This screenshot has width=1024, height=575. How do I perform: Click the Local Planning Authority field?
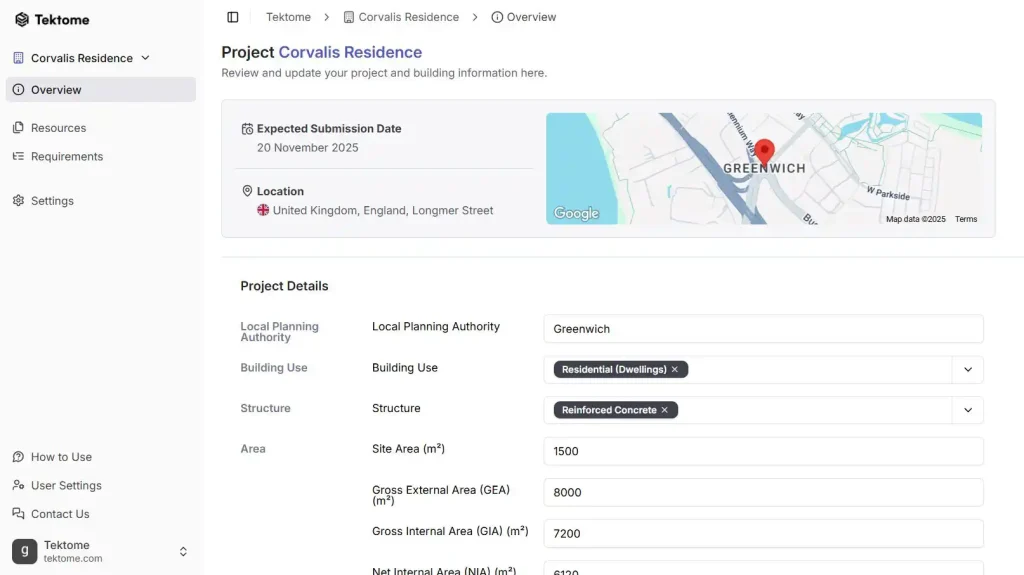(763, 329)
